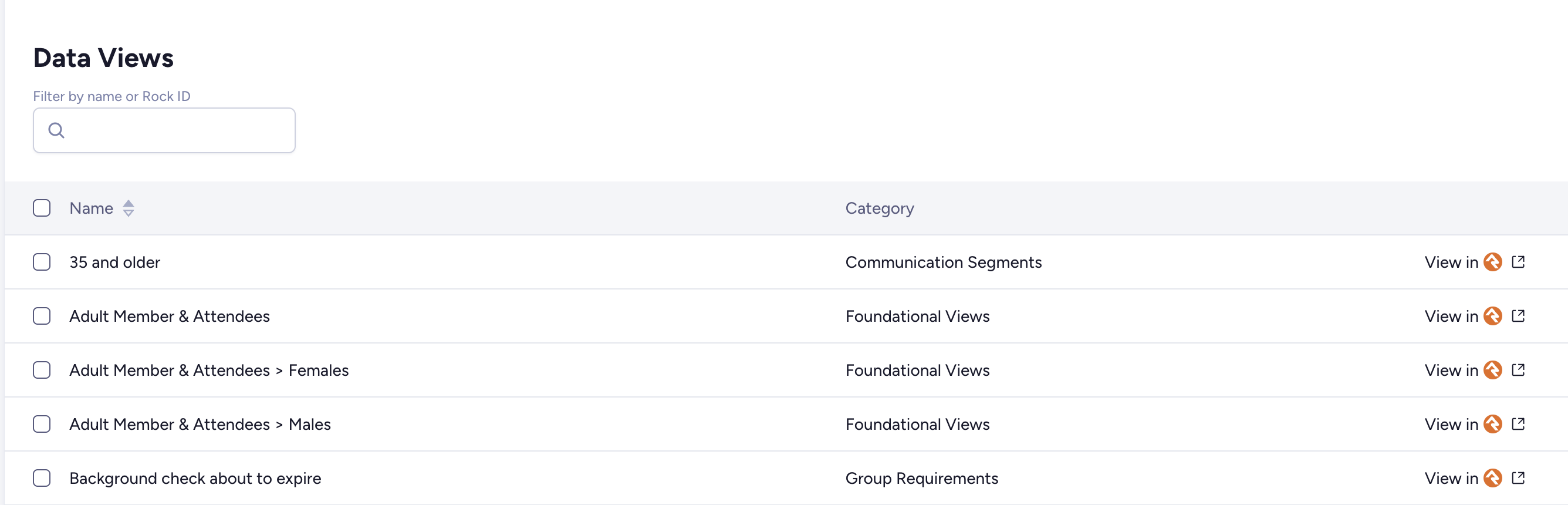Click View in link for Background check row
The image size is (1568, 505).
(x=1451, y=478)
